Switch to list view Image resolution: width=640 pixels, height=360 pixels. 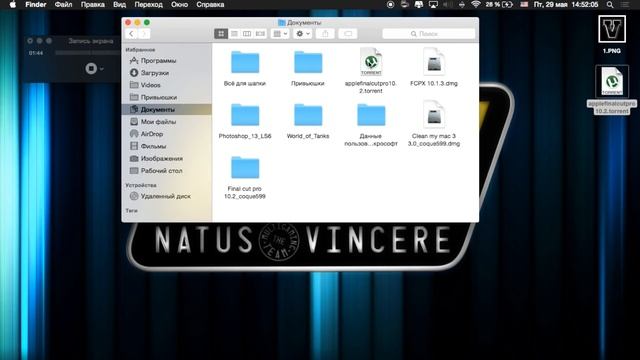point(234,33)
